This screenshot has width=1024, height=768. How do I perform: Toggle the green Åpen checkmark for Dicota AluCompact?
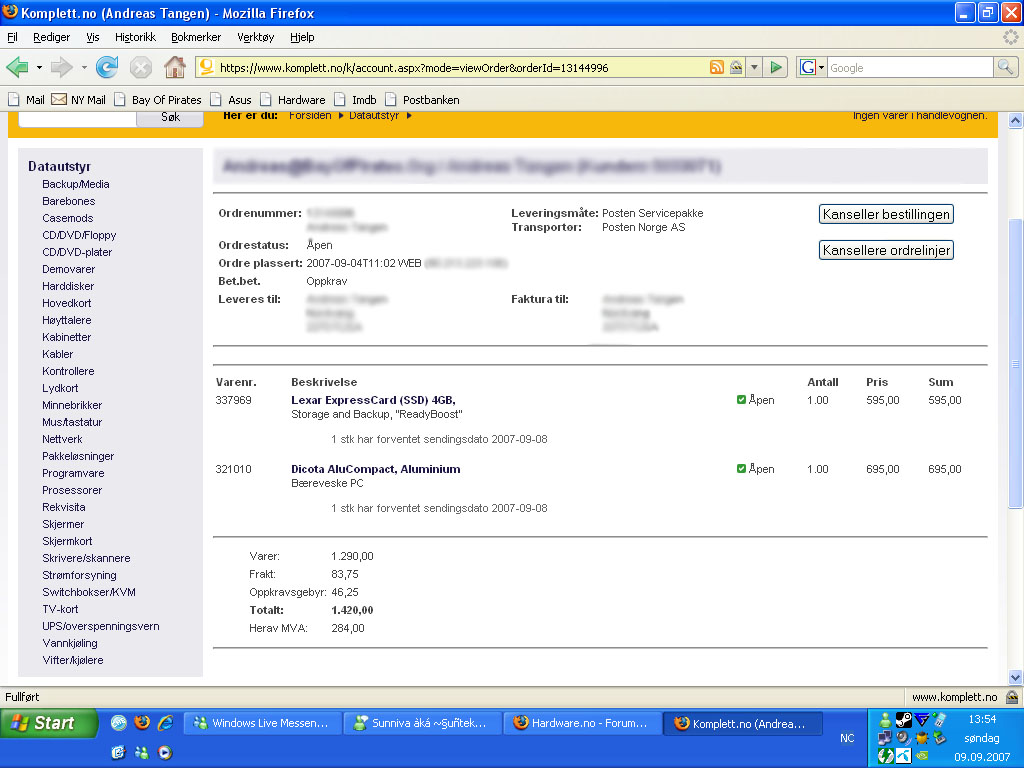741,468
